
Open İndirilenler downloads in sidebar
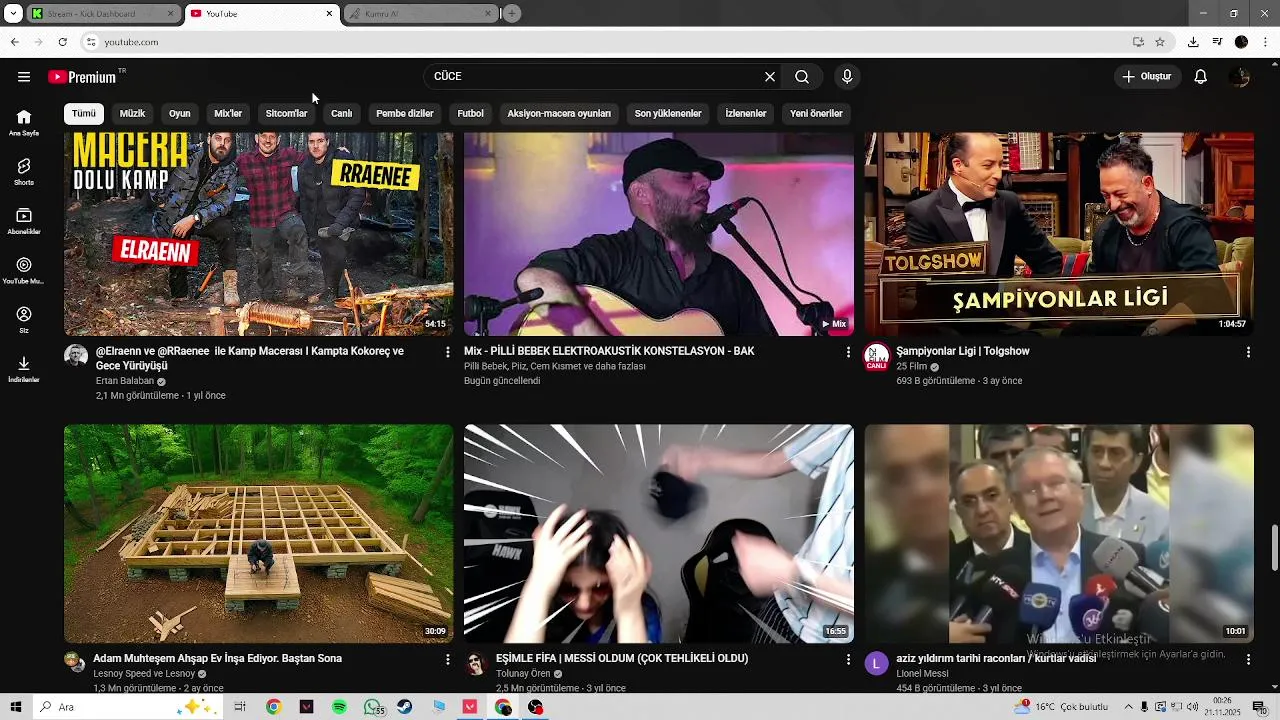point(24,369)
